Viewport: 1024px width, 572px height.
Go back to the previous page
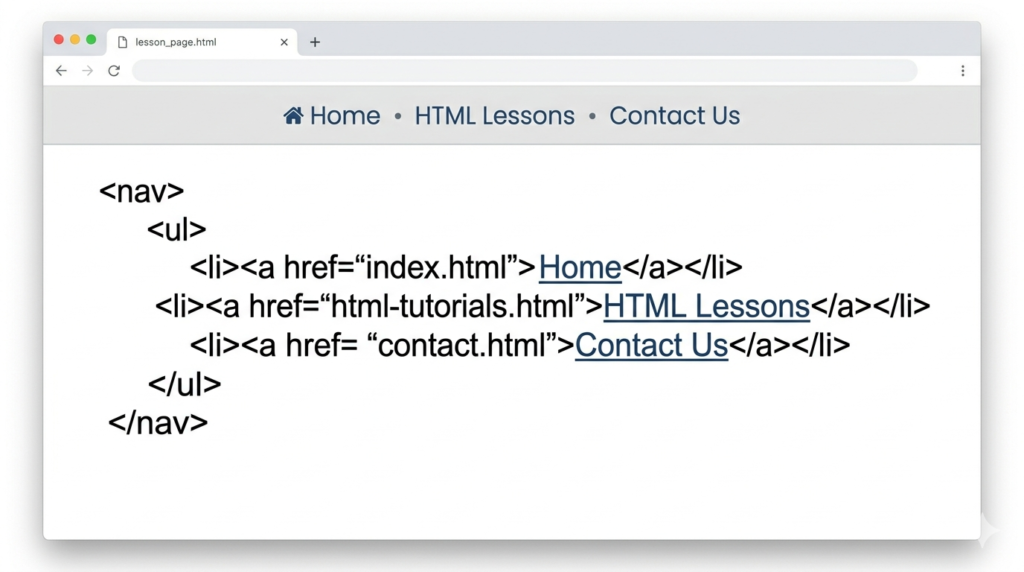[x=61, y=71]
